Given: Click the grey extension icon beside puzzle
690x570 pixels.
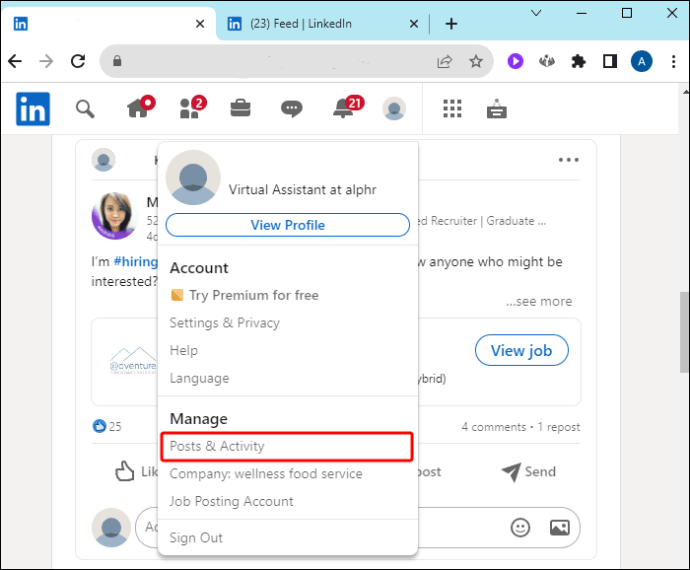Looking at the screenshot, I should pos(547,61).
